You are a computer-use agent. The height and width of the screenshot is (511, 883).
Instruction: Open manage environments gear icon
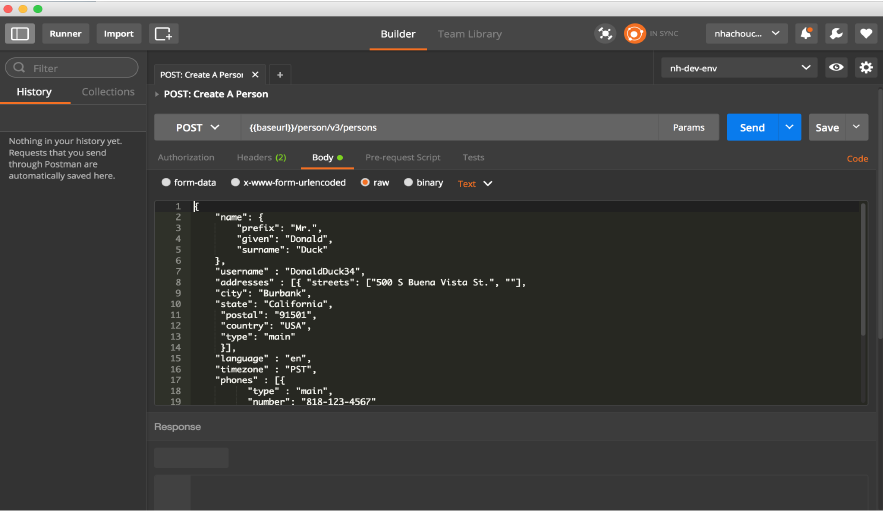[x=866, y=67]
